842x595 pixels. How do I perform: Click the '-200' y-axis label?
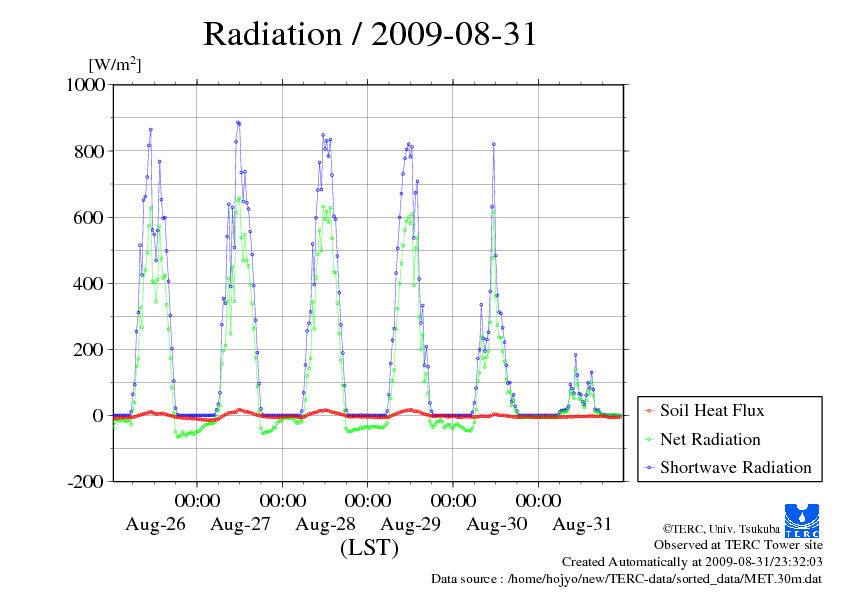click(86, 482)
